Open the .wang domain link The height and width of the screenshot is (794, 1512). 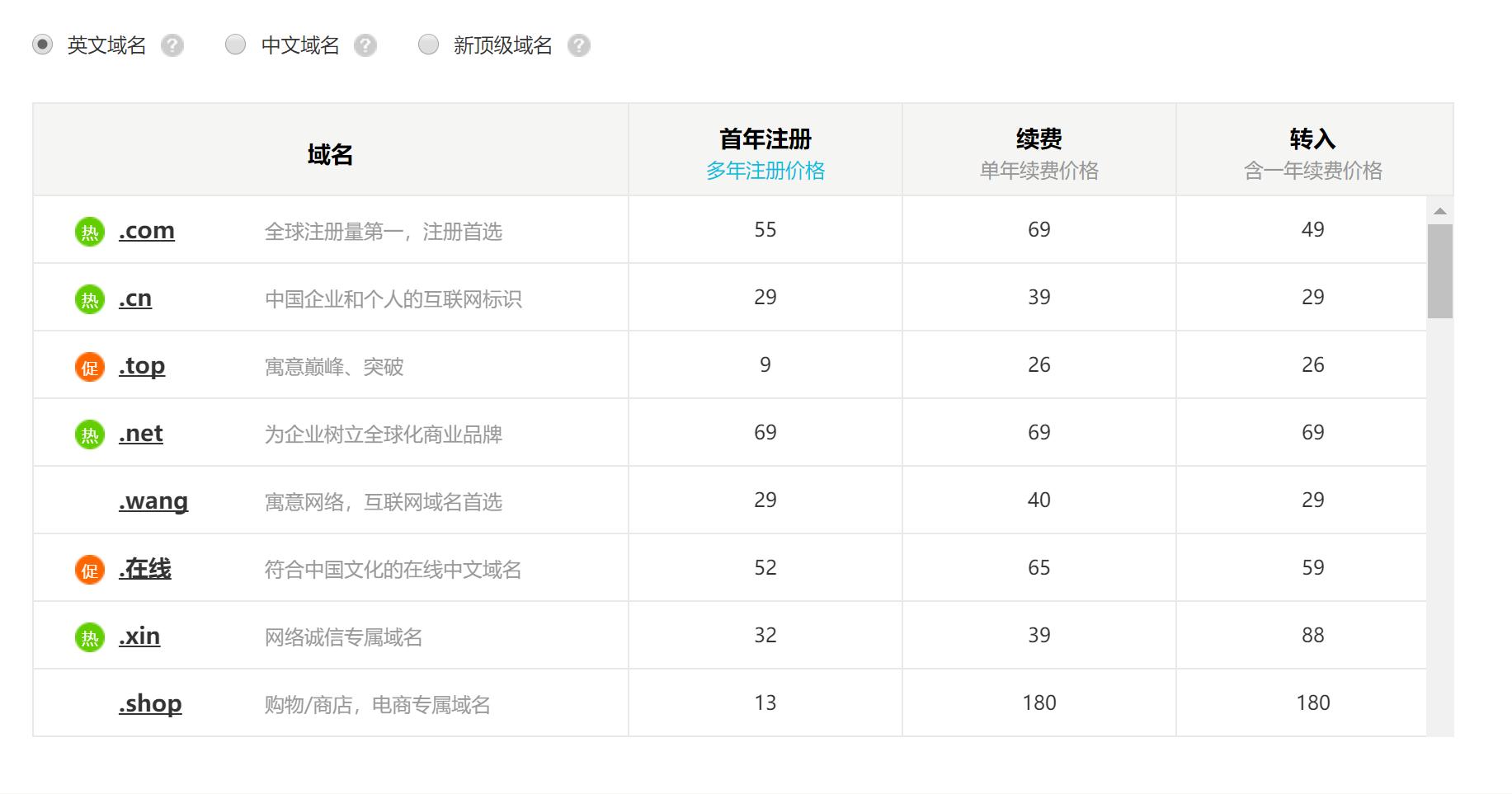click(x=153, y=501)
